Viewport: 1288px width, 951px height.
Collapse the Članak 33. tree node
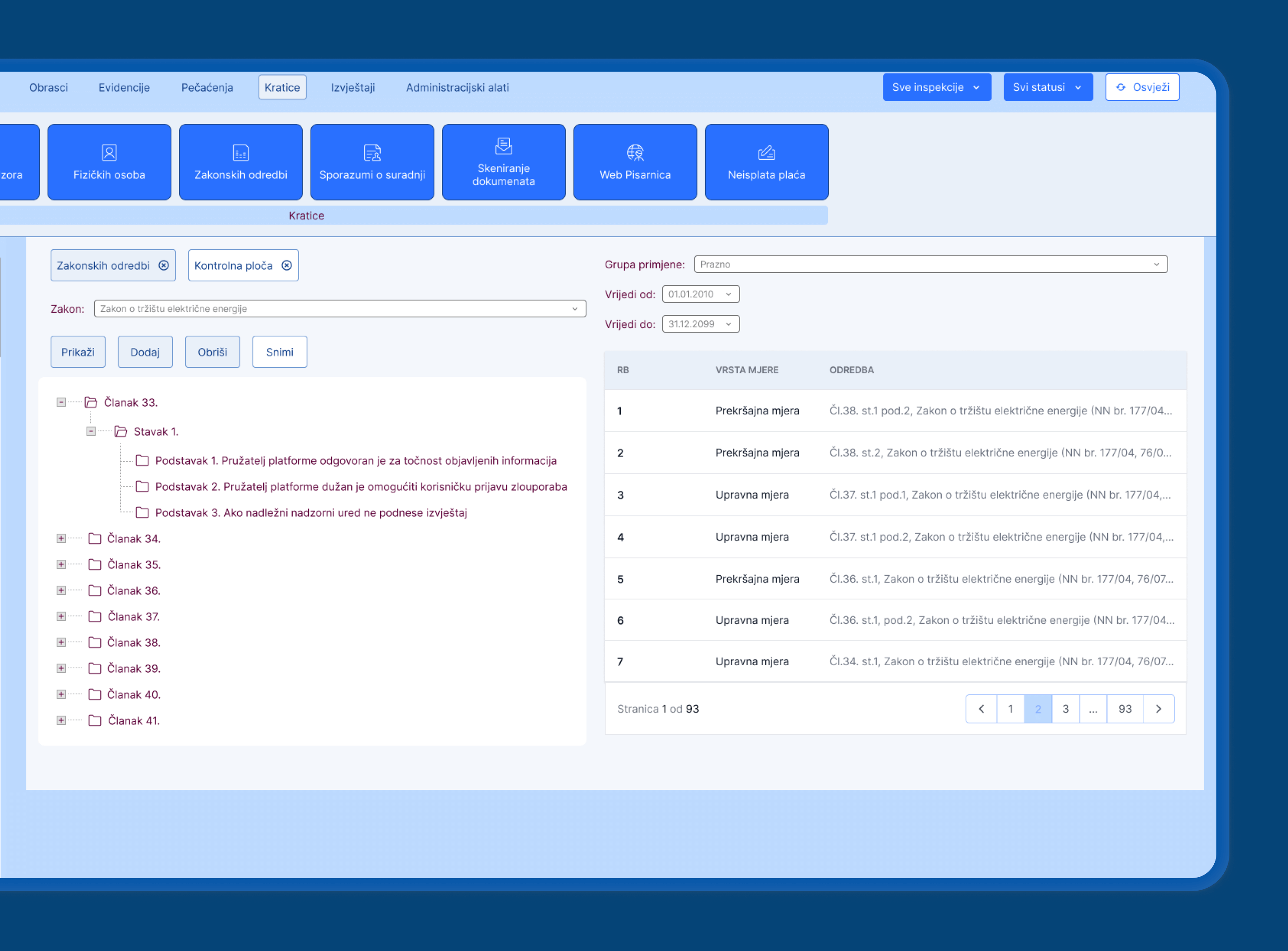point(61,402)
